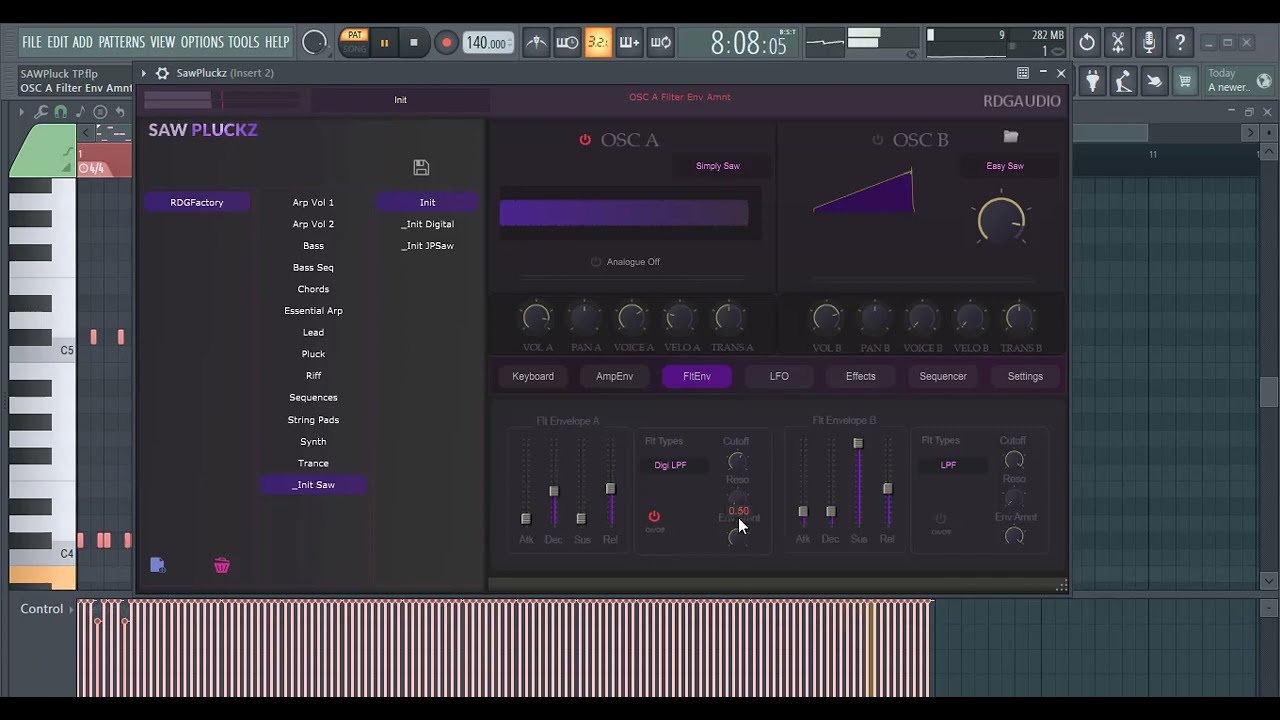The image size is (1280, 720).
Task: Click the globe news icon next to Today
Action: pyautogui.click(x=1263, y=81)
